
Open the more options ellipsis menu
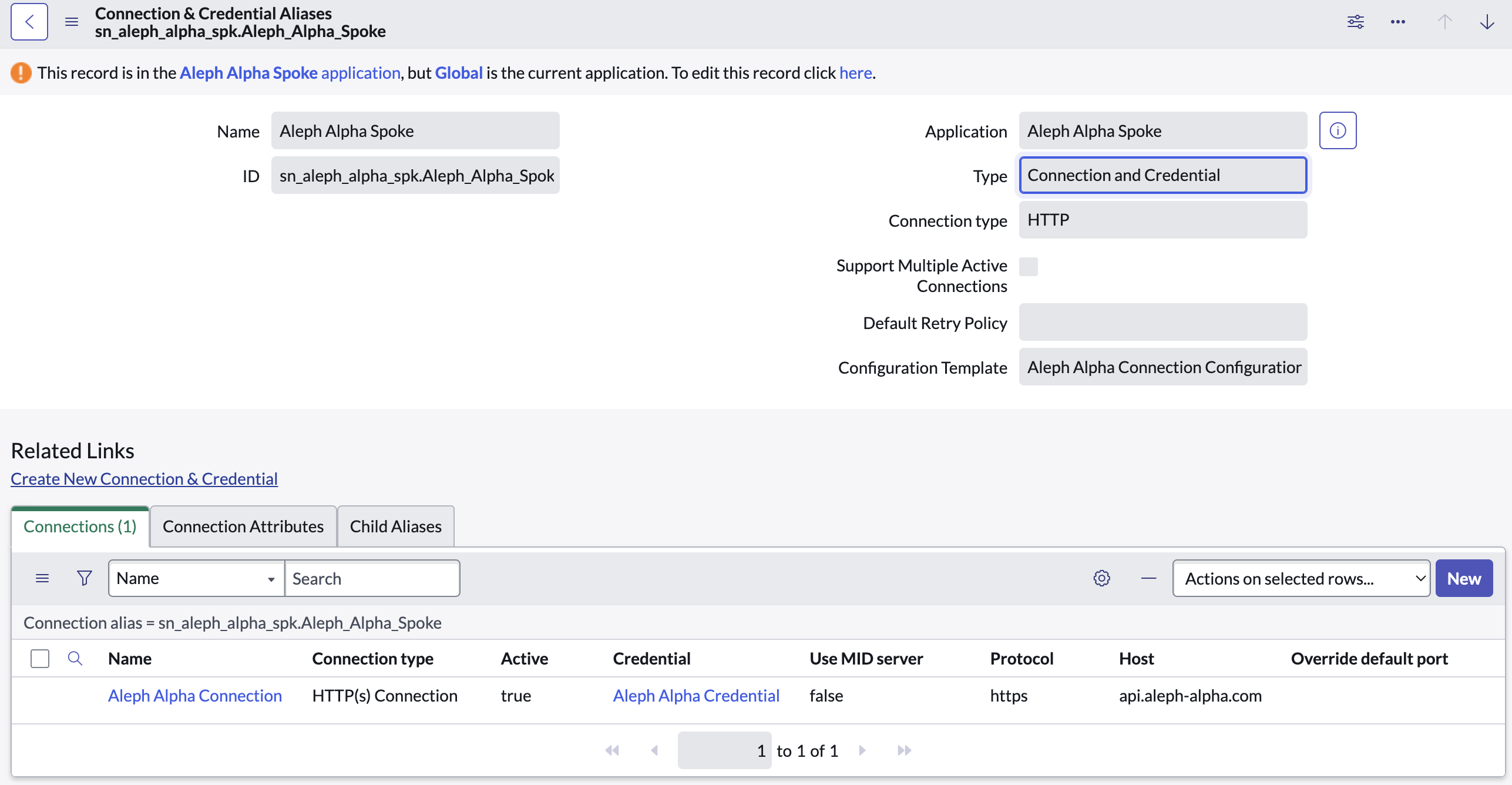pyautogui.click(x=1398, y=22)
